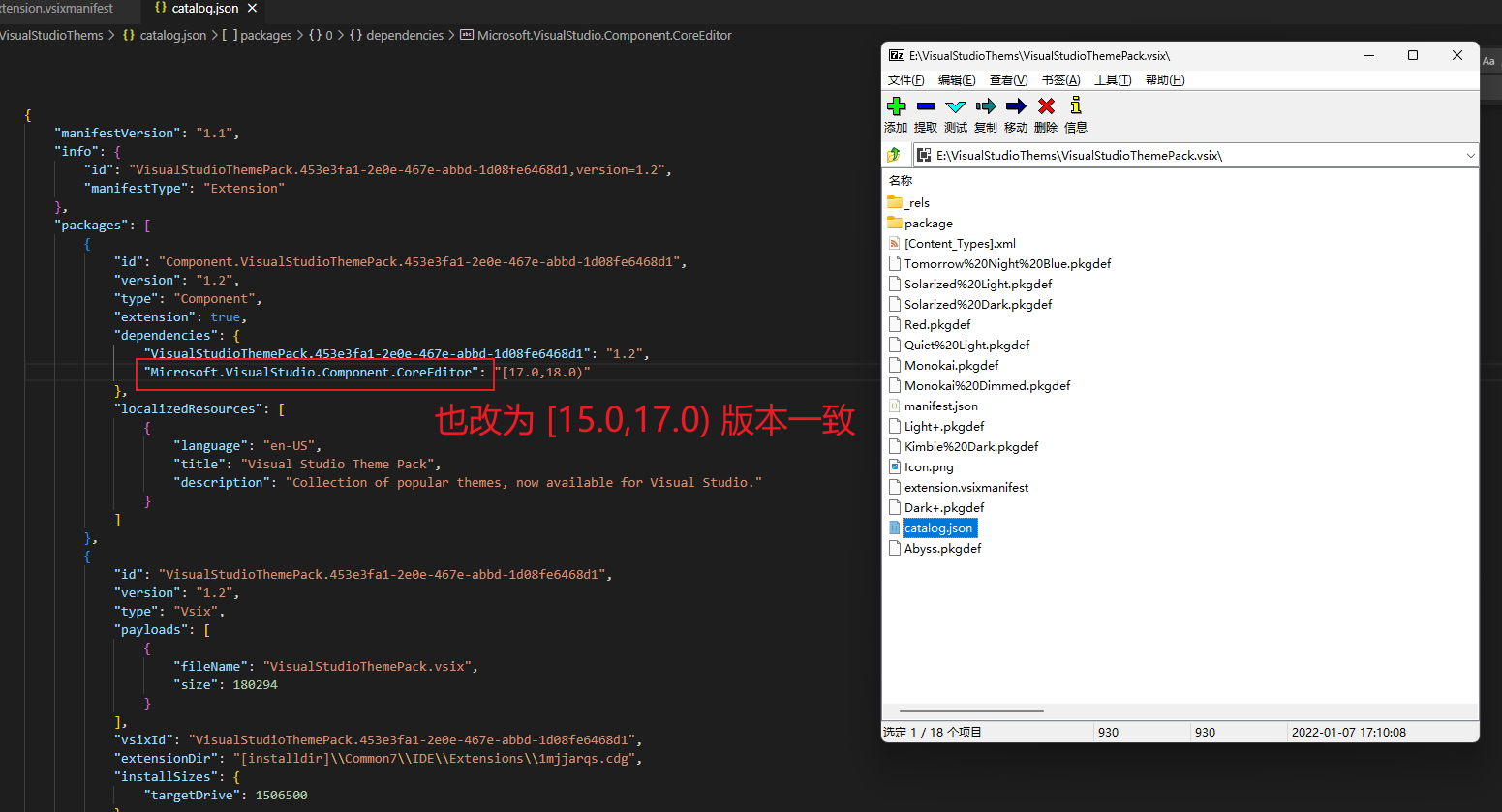
Task: Select the highlighted catalog.json in 7-Zip
Action: 938,528
